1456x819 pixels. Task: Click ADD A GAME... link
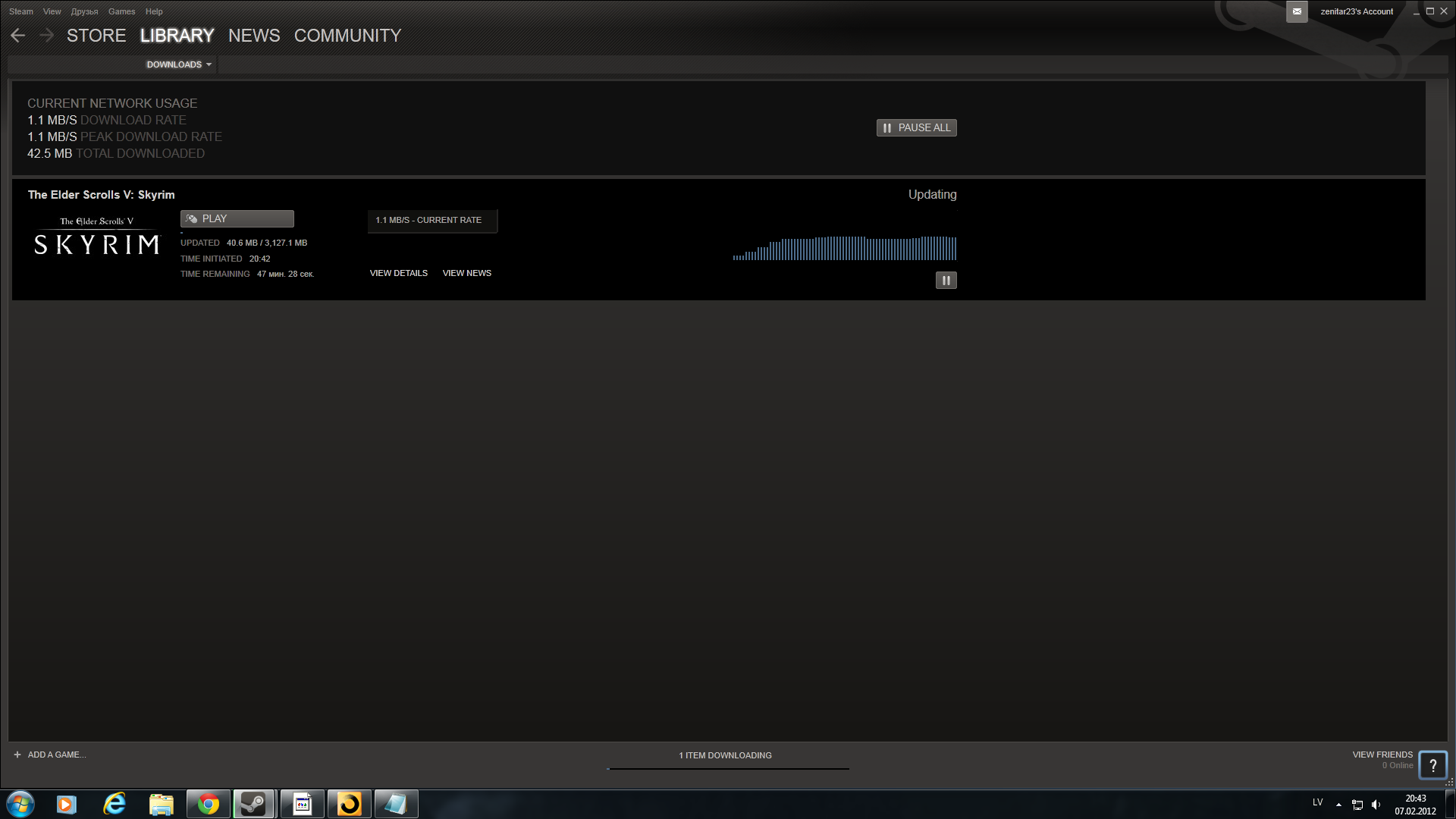[x=57, y=755]
